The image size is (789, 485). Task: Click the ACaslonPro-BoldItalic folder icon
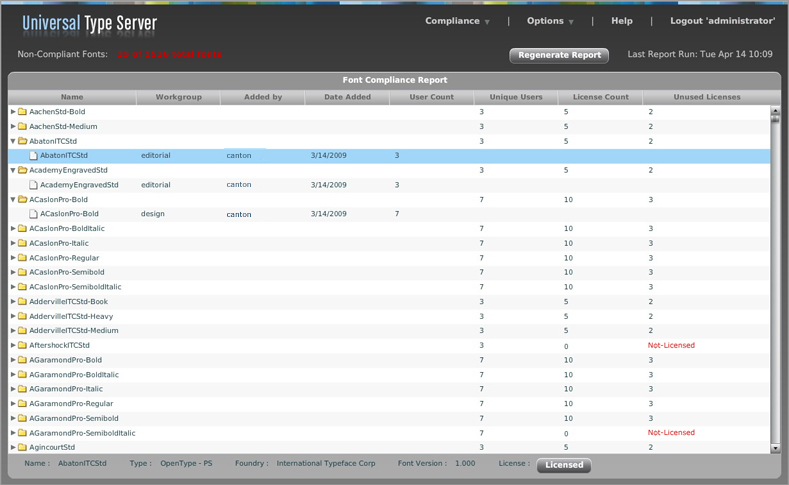click(22, 228)
